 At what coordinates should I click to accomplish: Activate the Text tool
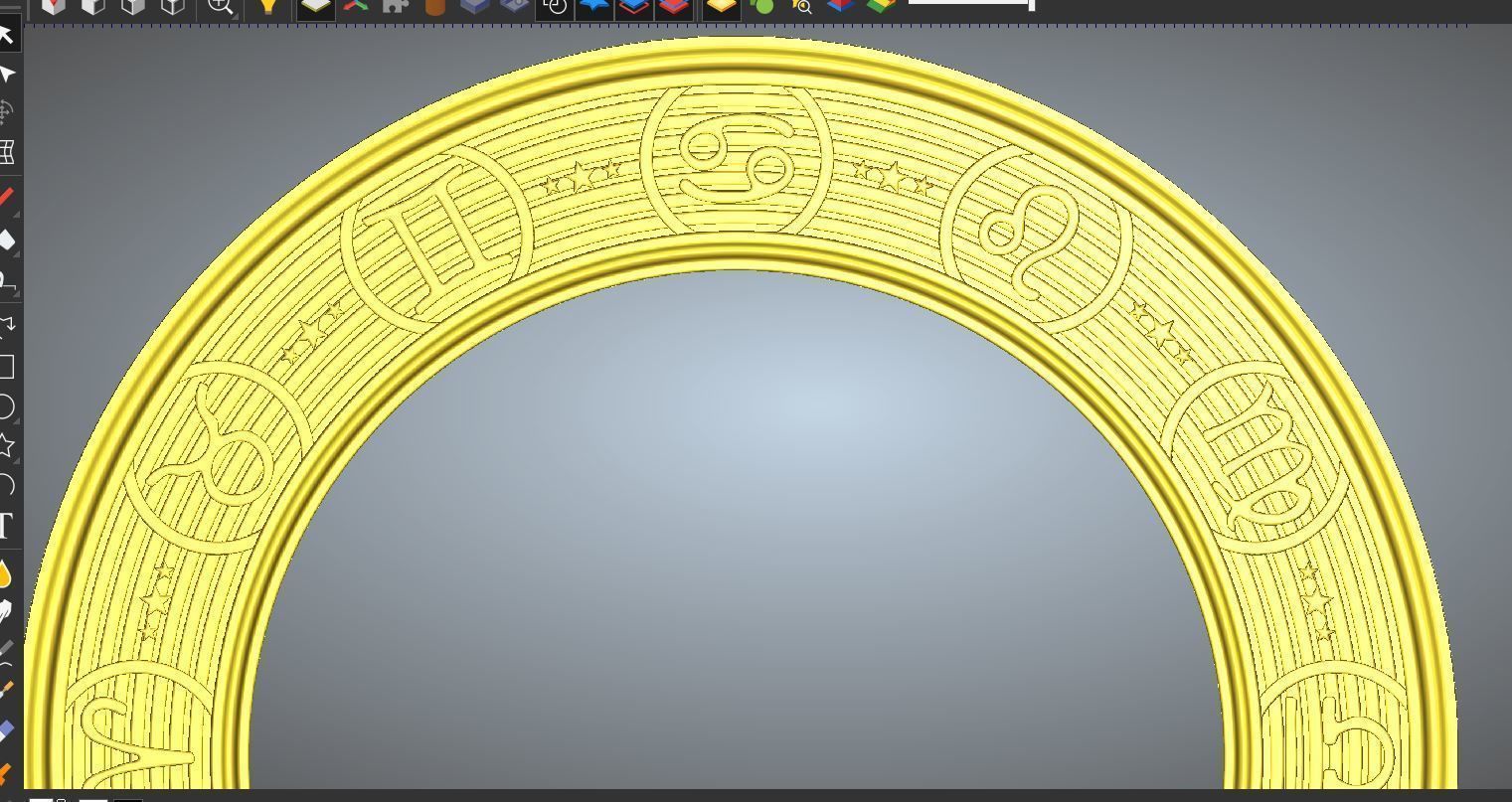pyautogui.click(x=6, y=526)
